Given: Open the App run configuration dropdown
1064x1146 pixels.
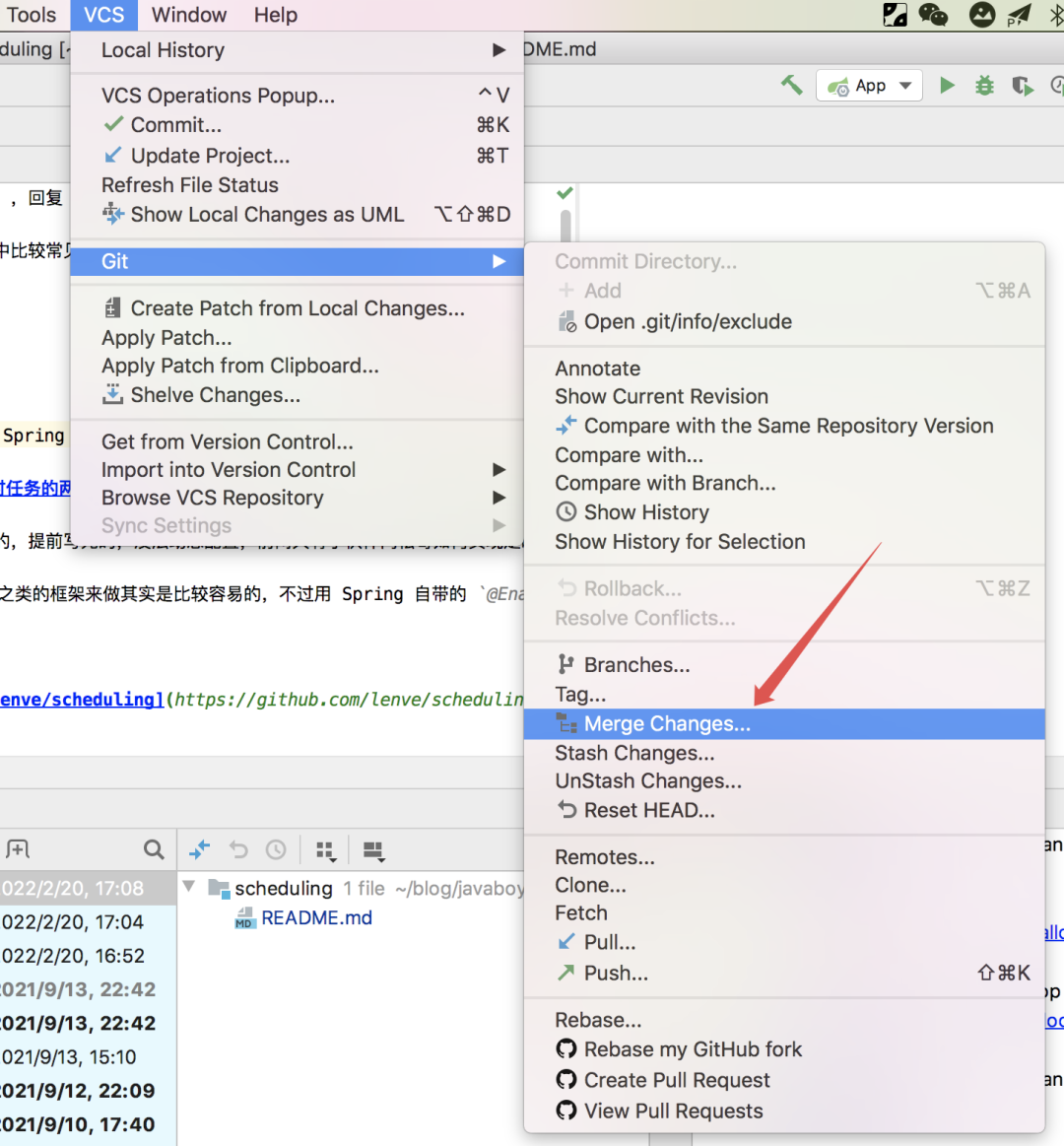Looking at the screenshot, I should click(869, 86).
